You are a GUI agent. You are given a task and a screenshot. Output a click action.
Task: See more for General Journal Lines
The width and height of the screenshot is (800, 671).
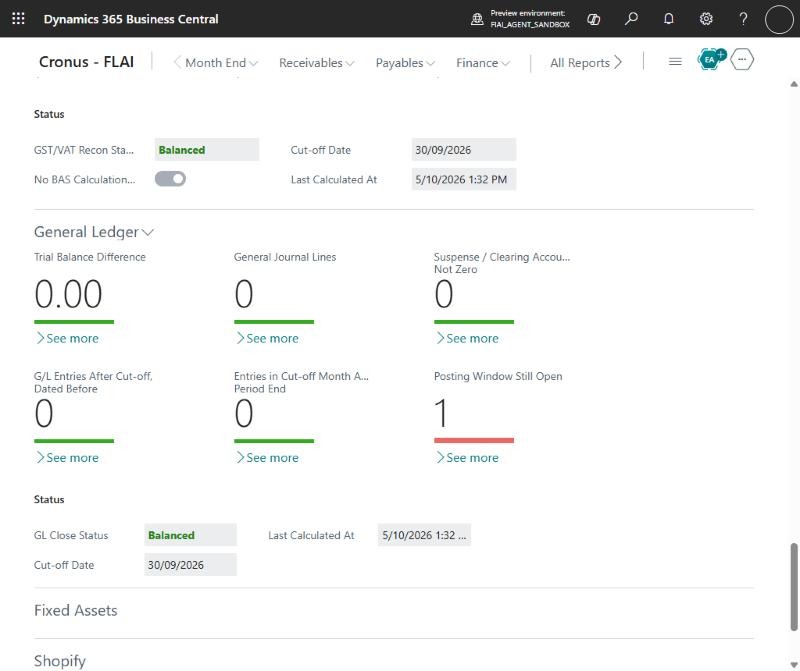pyautogui.click(x=267, y=338)
